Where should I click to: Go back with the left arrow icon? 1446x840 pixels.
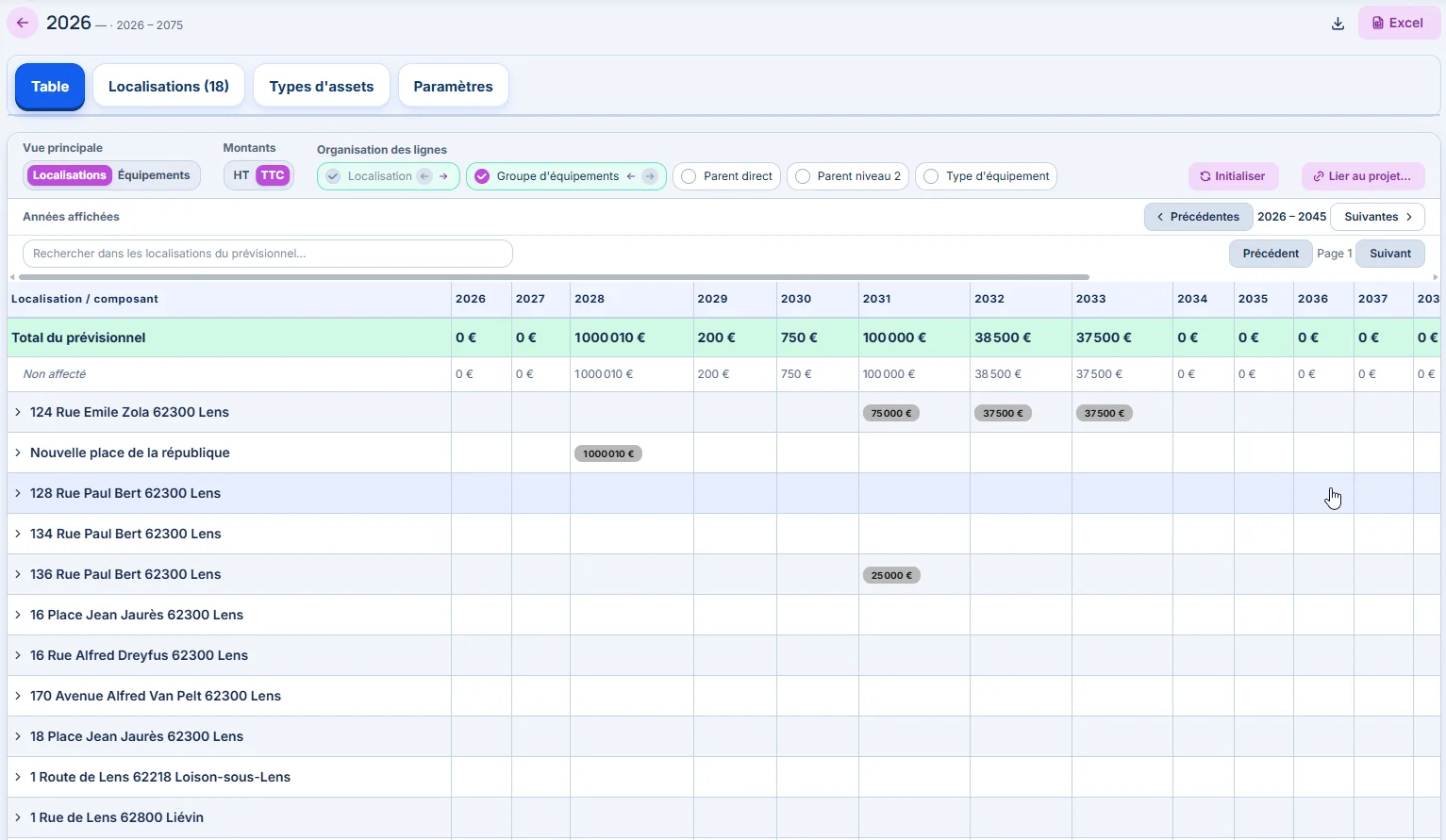tap(23, 23)
